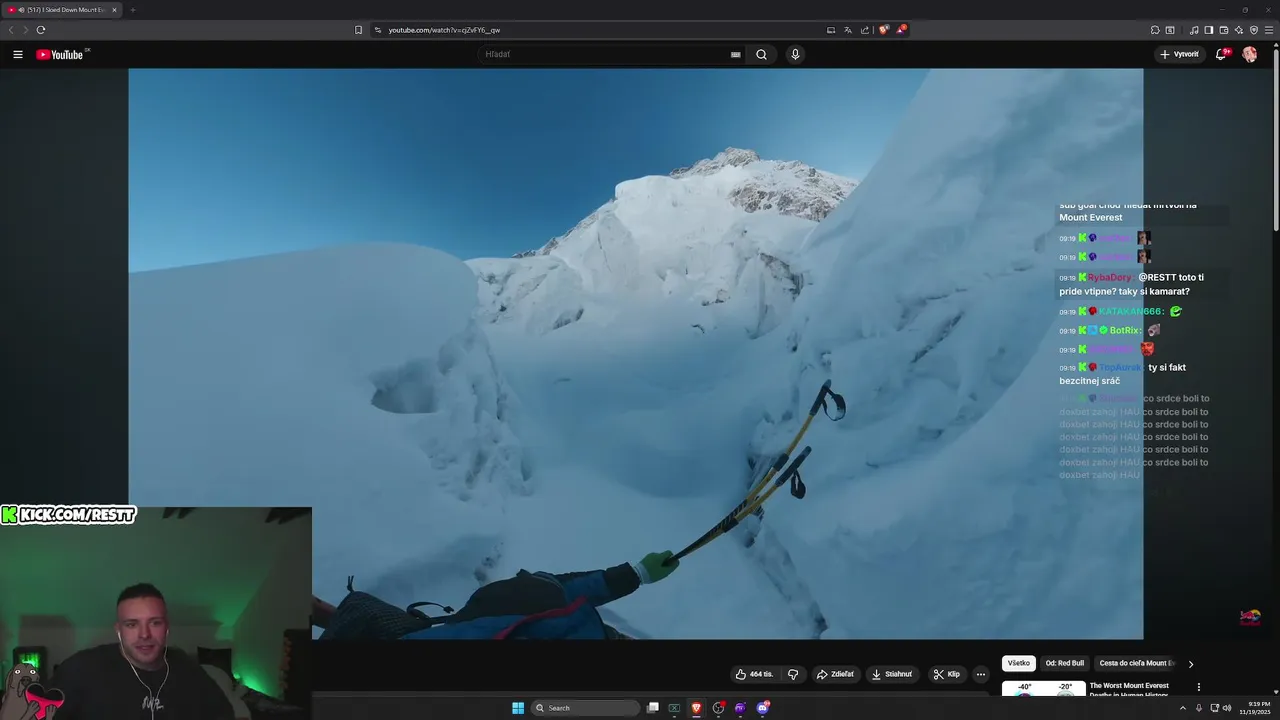Select the 'Od: Red Bull' chip

pos(1065,663)
